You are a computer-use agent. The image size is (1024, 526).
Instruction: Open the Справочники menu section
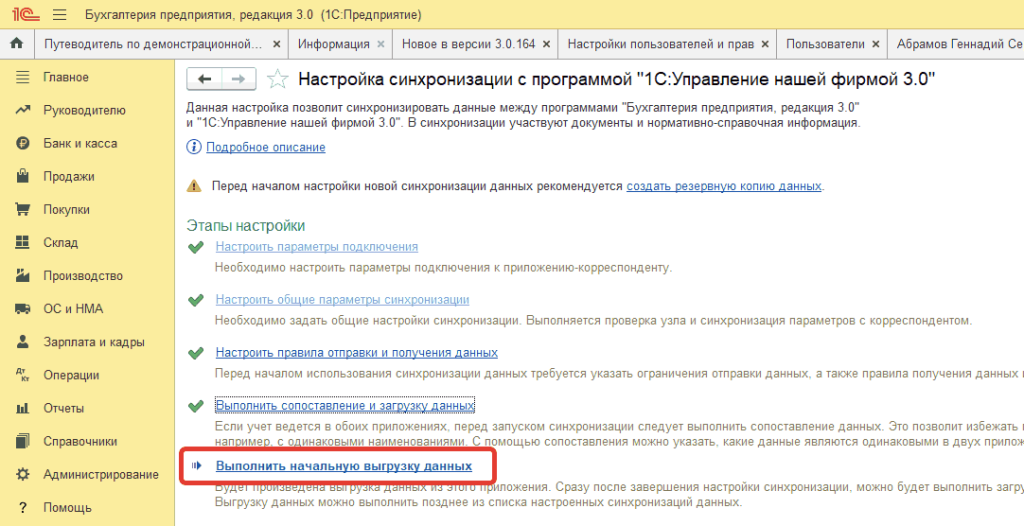click(80, 441)
